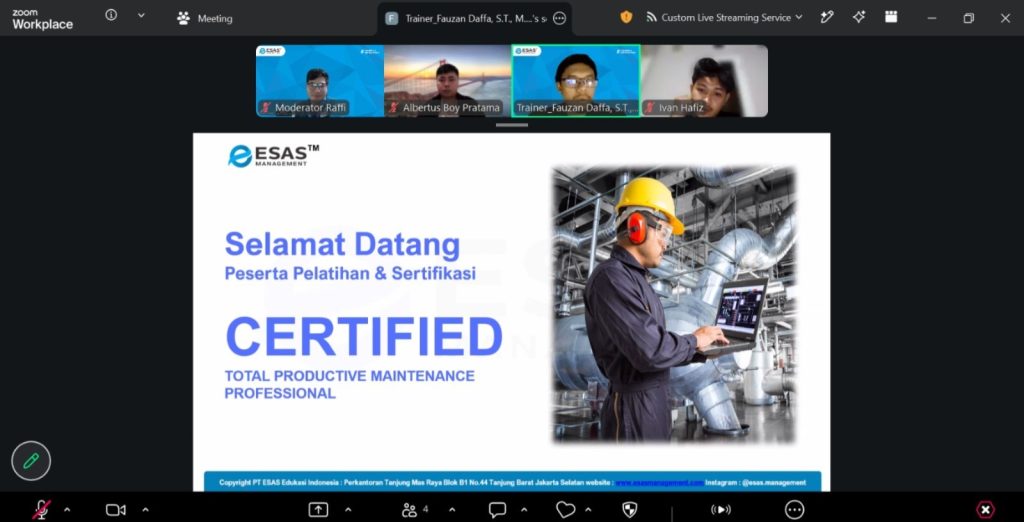Click the ESAS Management logo on slide
Screen dimensions: 1024x522
click(273, 155)
